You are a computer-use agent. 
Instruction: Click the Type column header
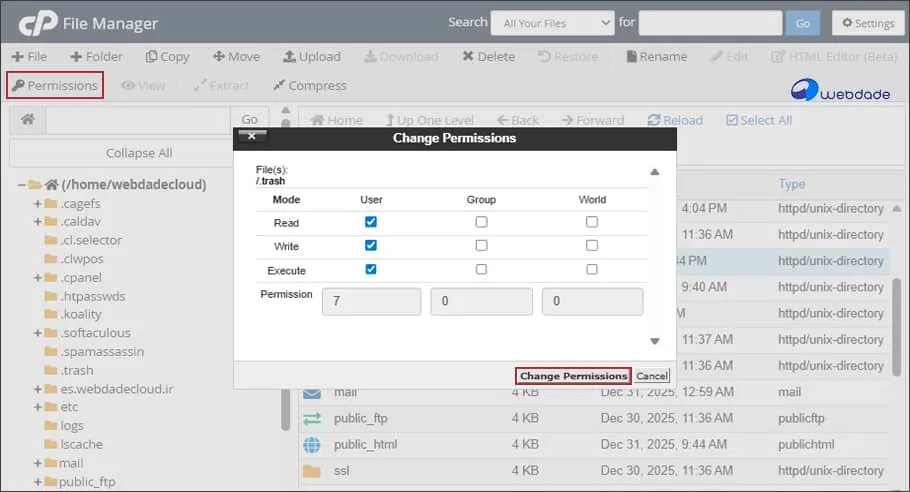pyautogui.click(x=792, y=184)
